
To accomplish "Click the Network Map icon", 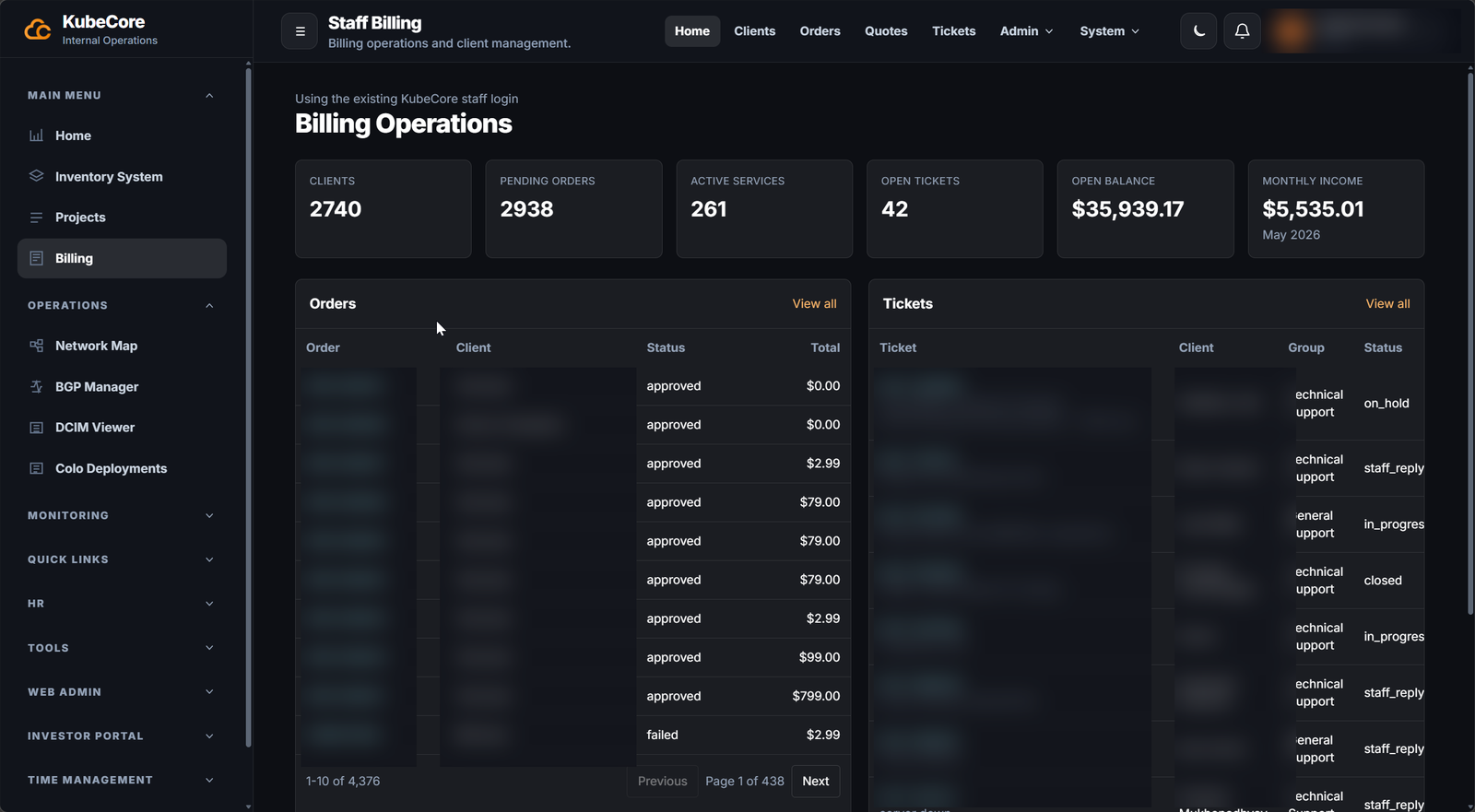I will coord(37,346).
